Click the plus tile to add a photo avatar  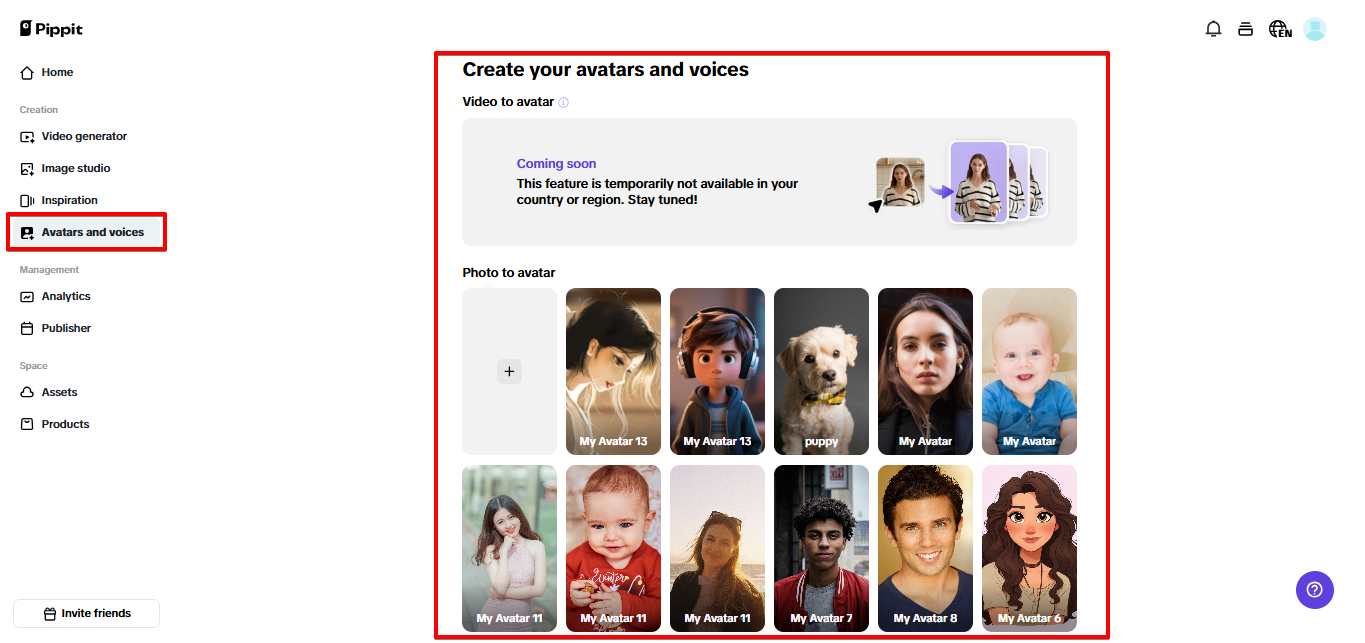[509, 371]
